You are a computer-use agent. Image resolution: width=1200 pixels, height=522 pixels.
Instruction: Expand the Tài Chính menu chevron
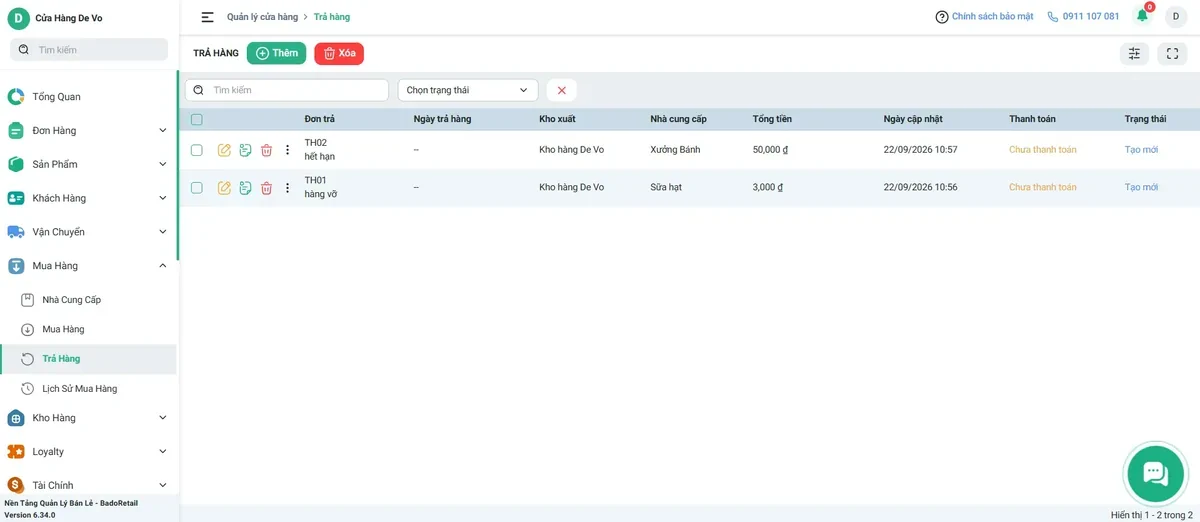pyautogui.click(x=163, y=485)
